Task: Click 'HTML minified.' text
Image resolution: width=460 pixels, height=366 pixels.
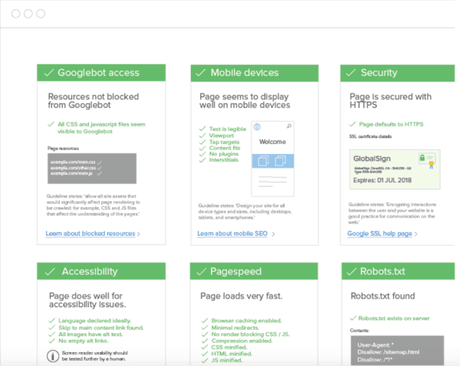Action: 232,354
